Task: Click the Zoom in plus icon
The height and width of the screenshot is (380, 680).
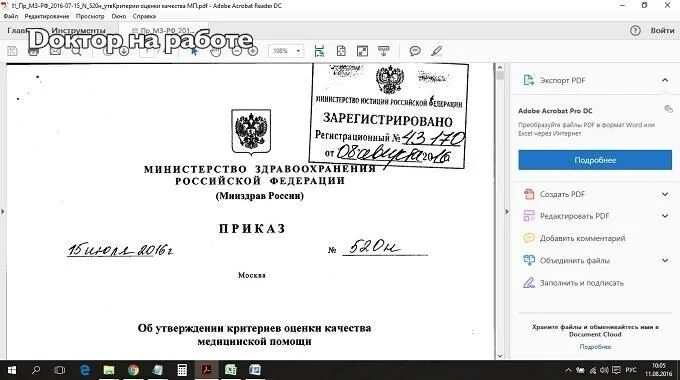Action: pos(253,51)
